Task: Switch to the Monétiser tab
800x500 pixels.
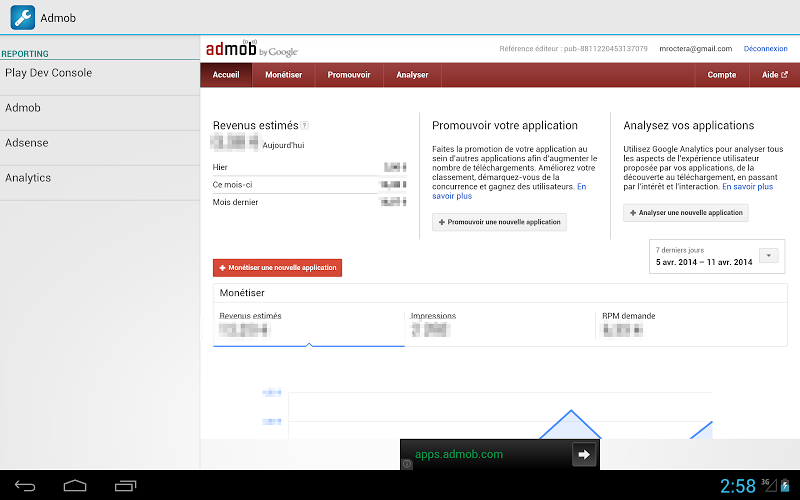Action: pos(284,75)
